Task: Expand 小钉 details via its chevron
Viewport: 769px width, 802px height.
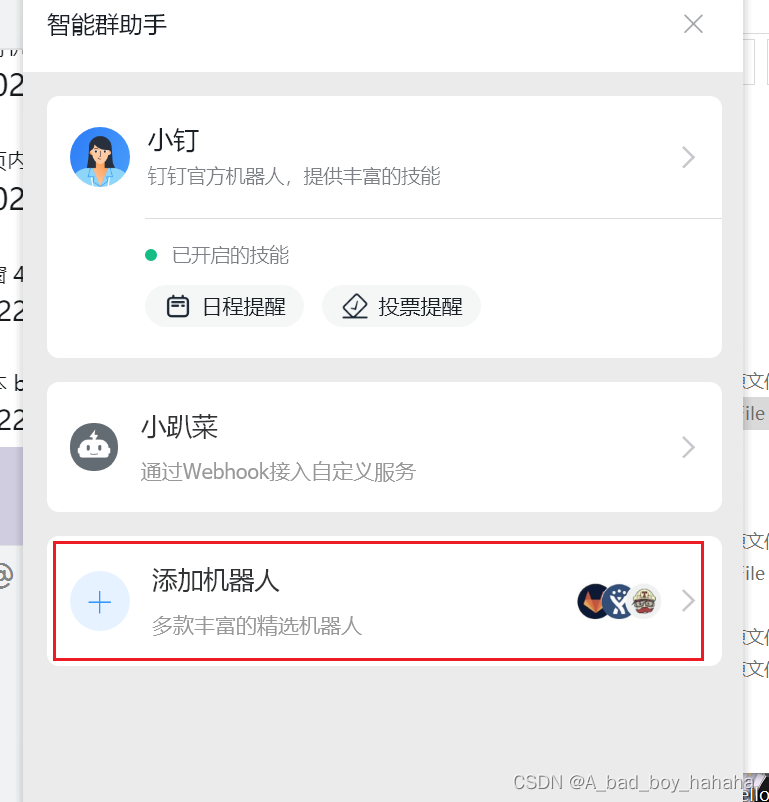Action: click(x=688, y=157)
